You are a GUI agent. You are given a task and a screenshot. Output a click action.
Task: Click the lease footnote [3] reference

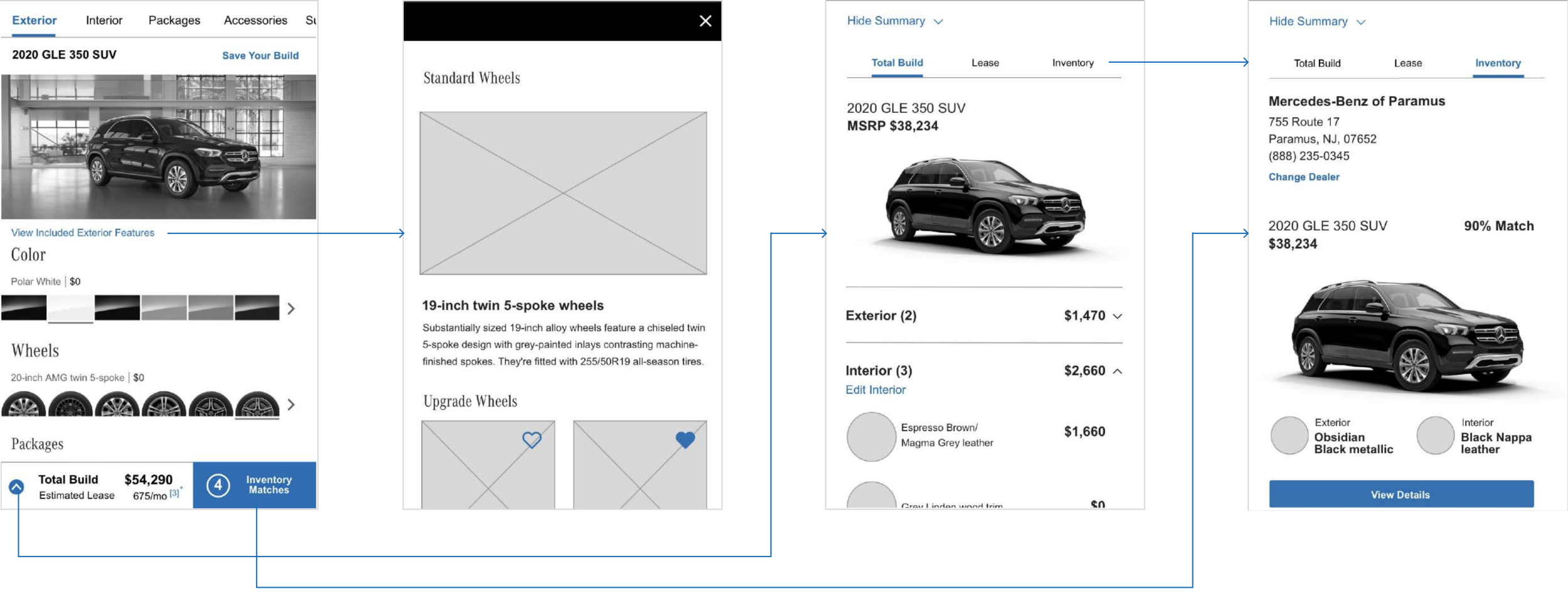(x=174, y=493)
